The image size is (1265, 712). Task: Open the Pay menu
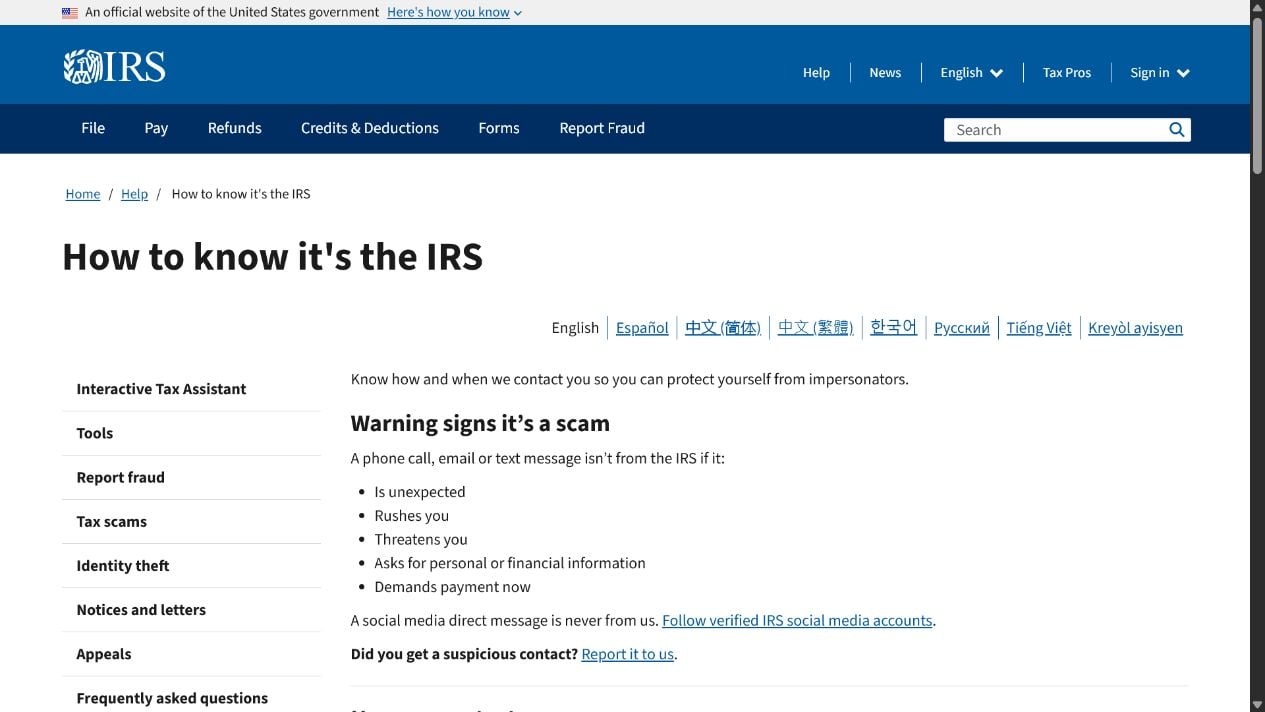pos(156,128)
